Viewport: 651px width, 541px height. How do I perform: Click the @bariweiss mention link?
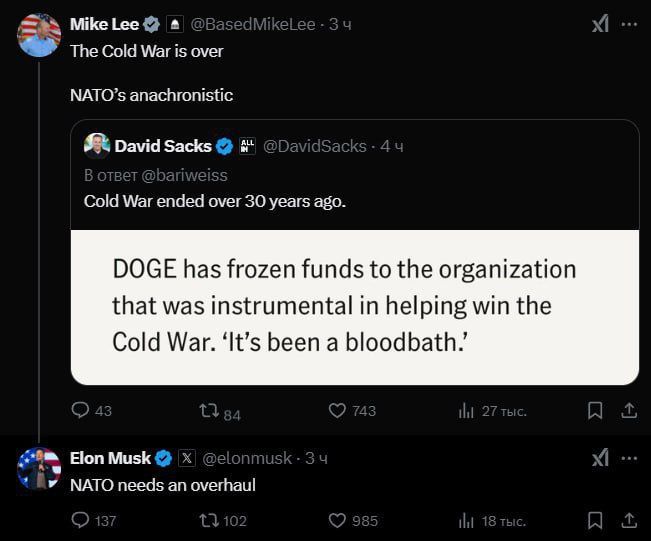coord(193,175)
